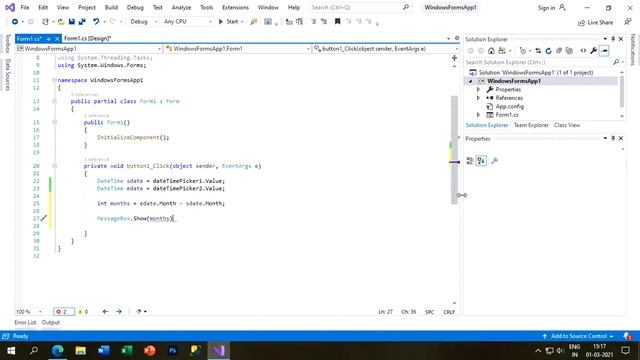
Task: Switch to the Team Explorer tab
Action: (x=531, y=125)
